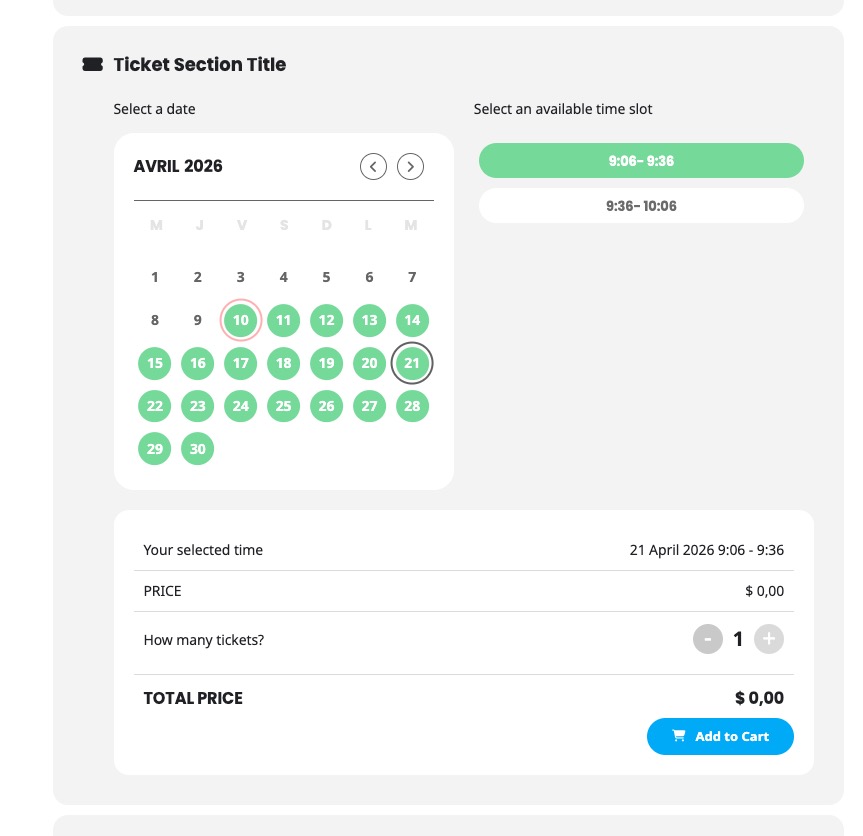Select April 12 as the date
Screen dimensions: 863x836
coord(326,320)
